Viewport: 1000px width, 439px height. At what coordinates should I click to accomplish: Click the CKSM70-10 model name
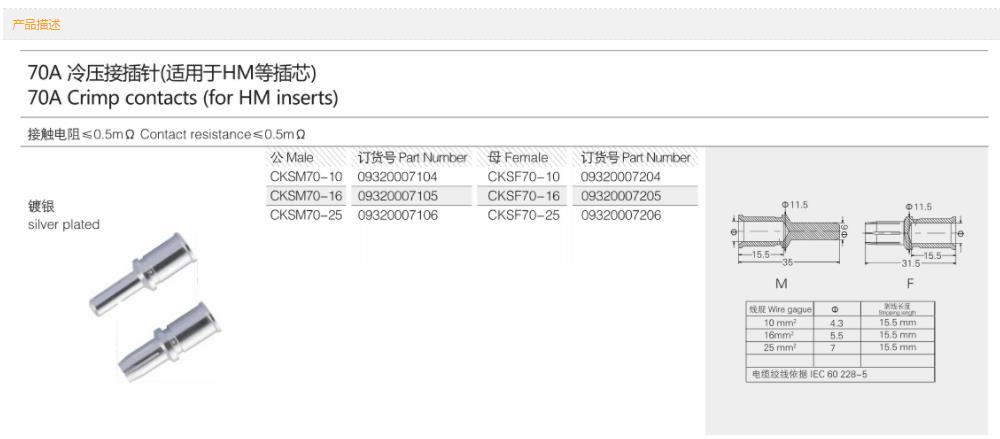point(307,177)
